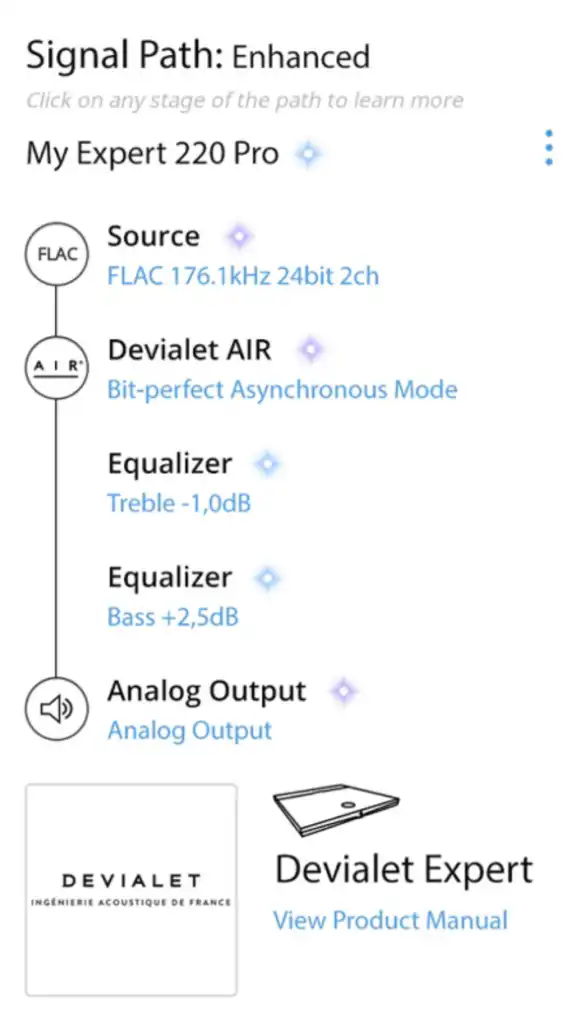Viewport: 586px width, 1024px height.
Task: Click blue star next to Treble Equalizer
Action: [x=267, y=464]
